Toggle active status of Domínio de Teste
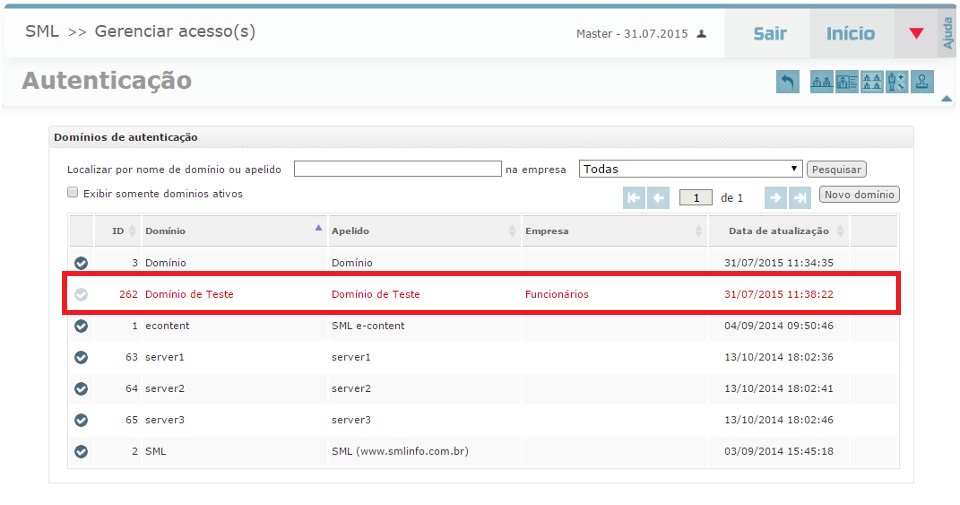 coord(81,295)
